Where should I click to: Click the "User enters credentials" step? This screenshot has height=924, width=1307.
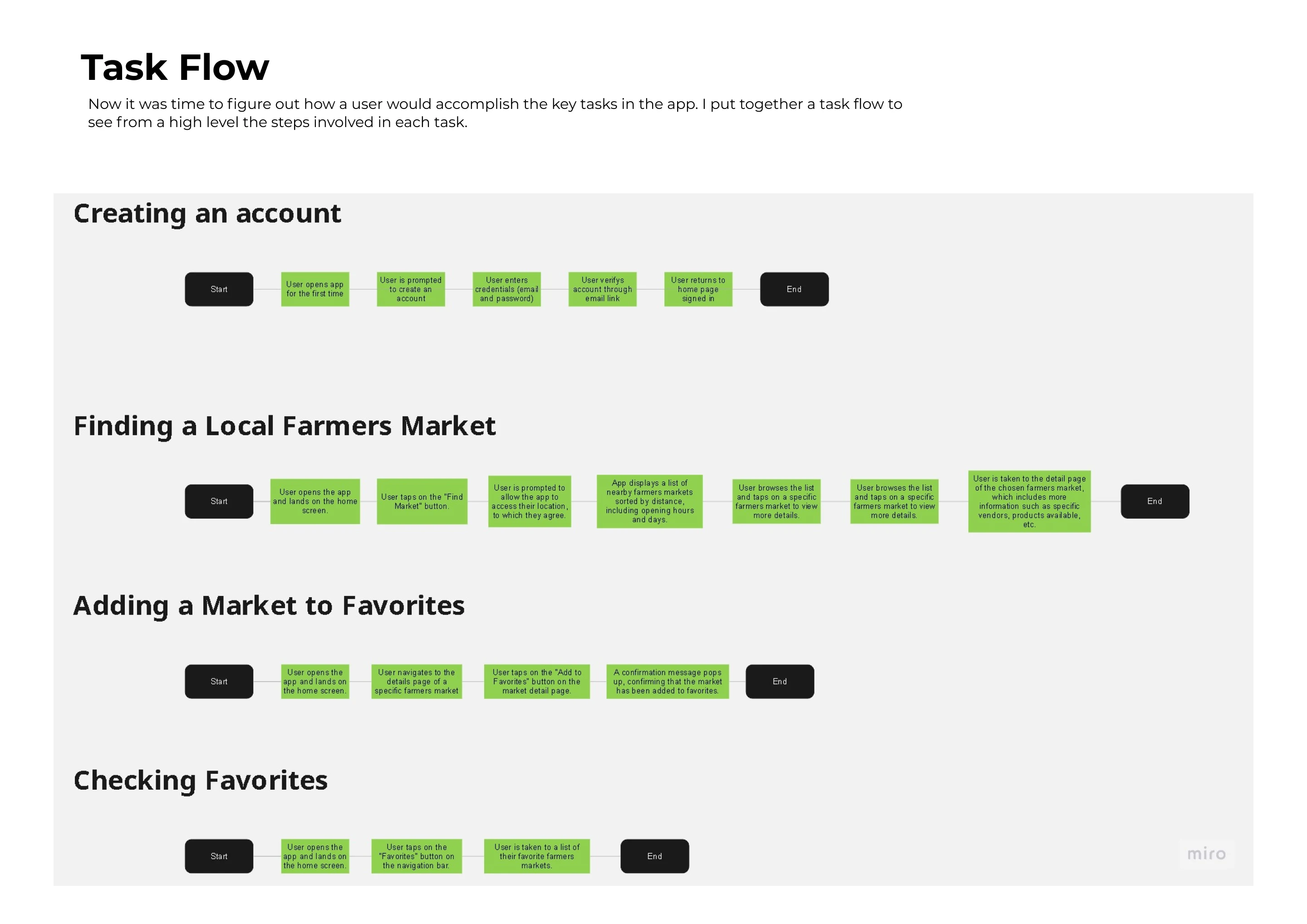pyautogui.click(x=506, y=289)
